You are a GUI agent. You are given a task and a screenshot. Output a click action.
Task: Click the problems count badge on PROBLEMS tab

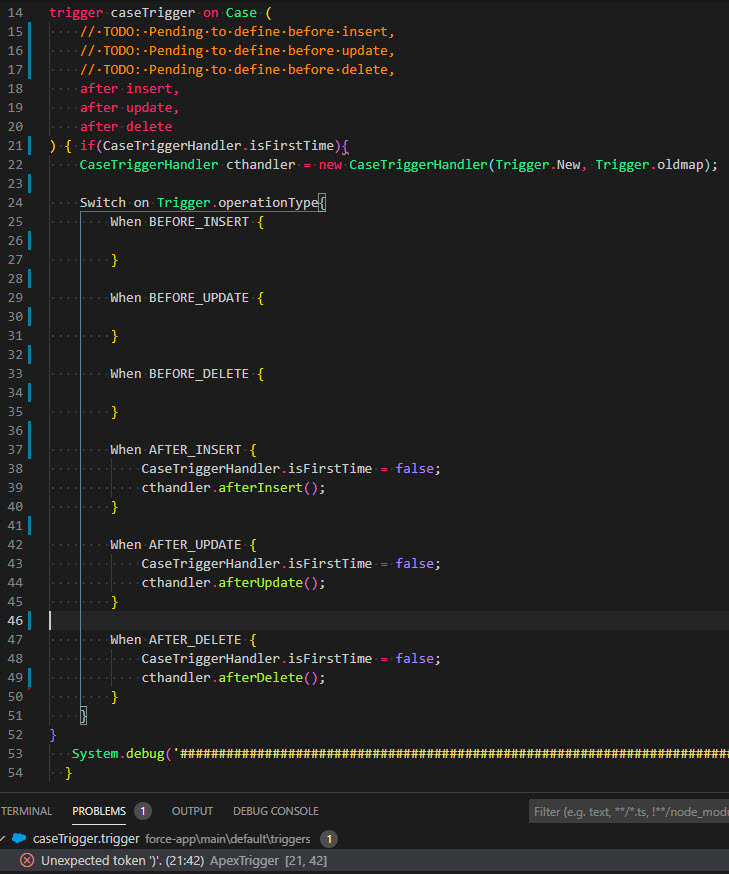pyautogui.click(x=143, y=811)
